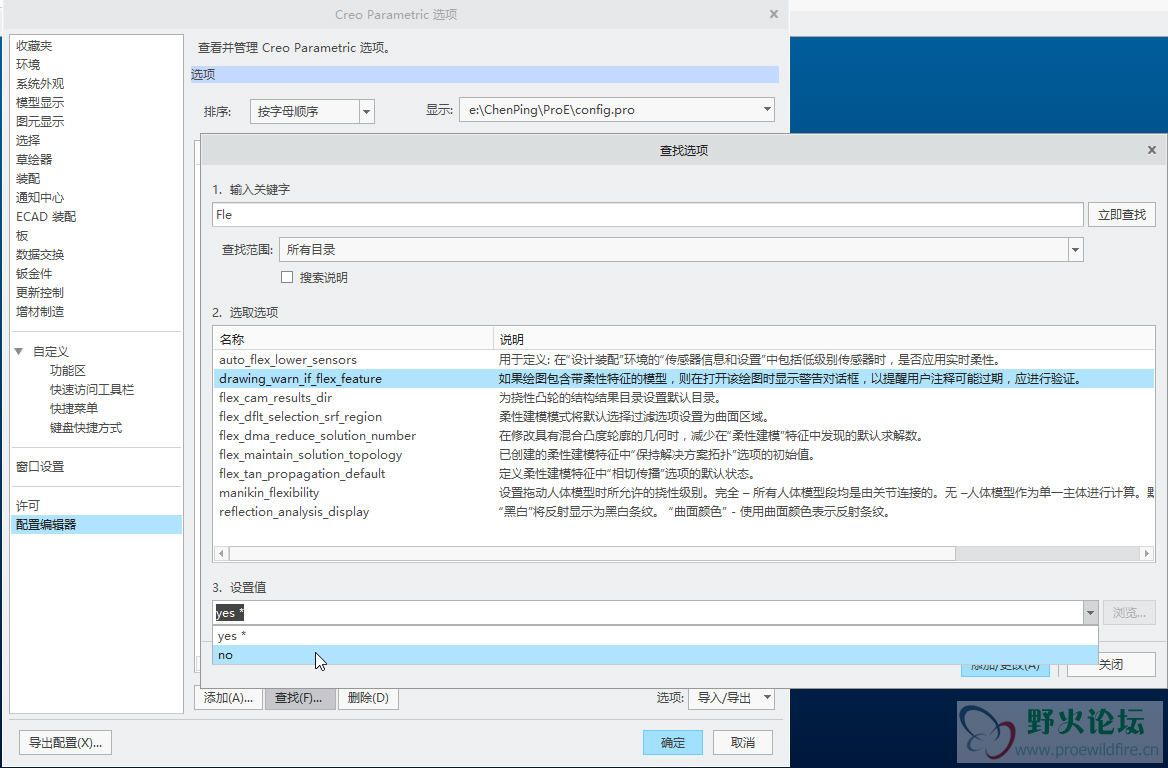
Task: Confirm with 确定 button
Action: tap(673, 743)
